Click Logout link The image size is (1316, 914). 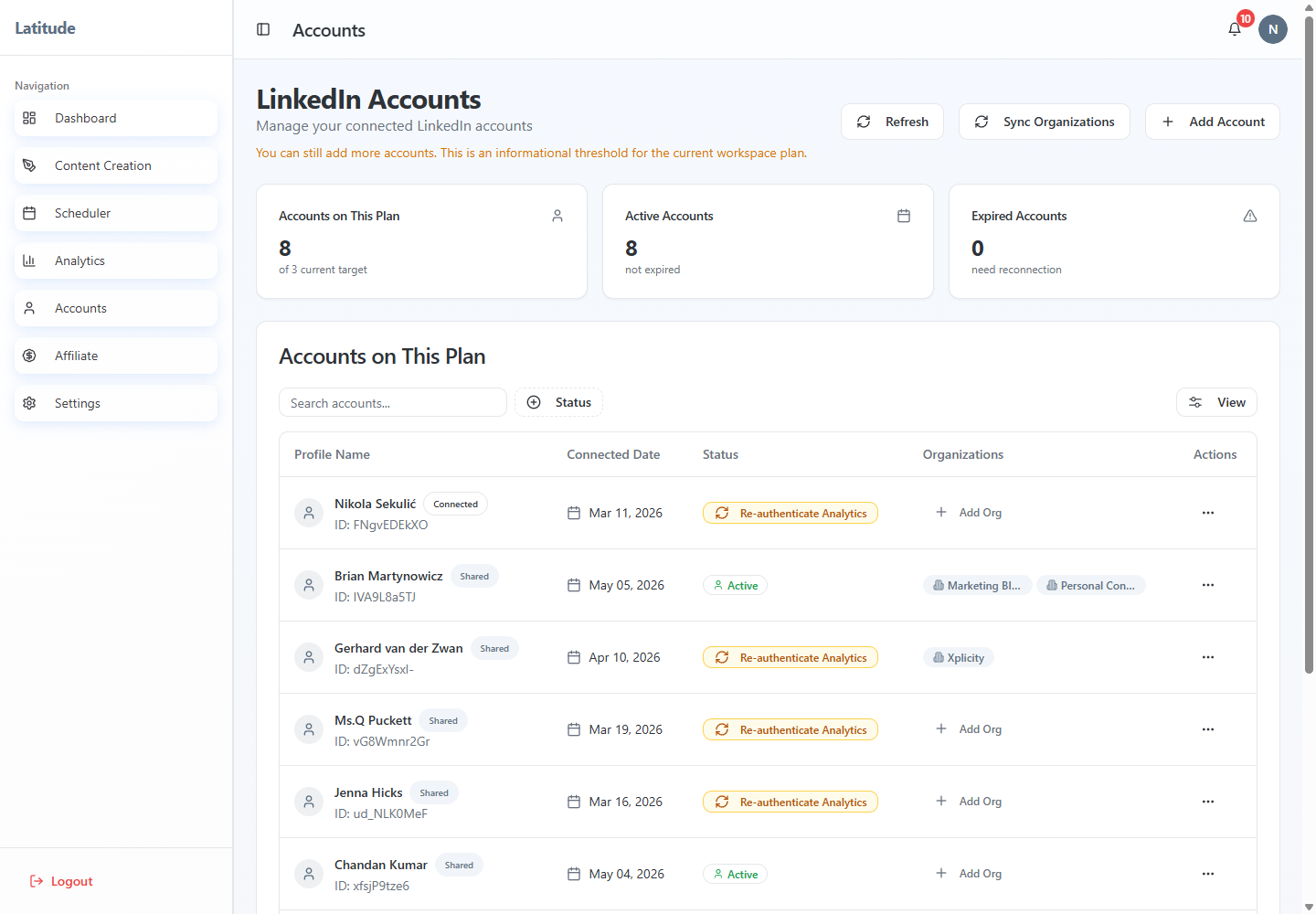point(61,881)
